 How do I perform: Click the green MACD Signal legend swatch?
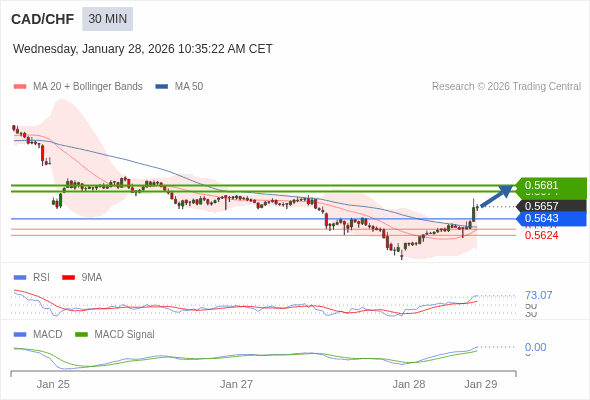(81, 335)
